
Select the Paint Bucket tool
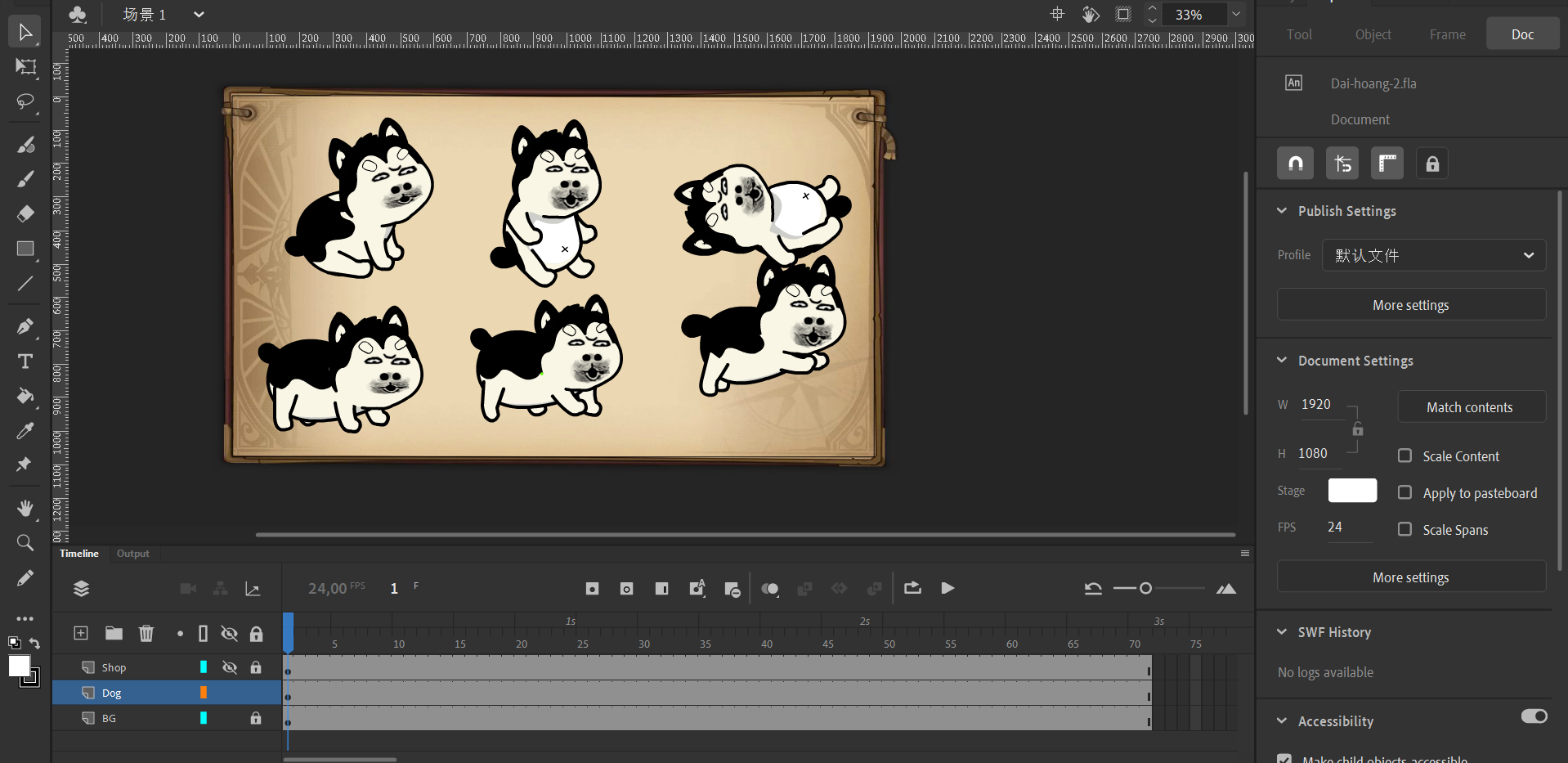click(x=25, y=397)
